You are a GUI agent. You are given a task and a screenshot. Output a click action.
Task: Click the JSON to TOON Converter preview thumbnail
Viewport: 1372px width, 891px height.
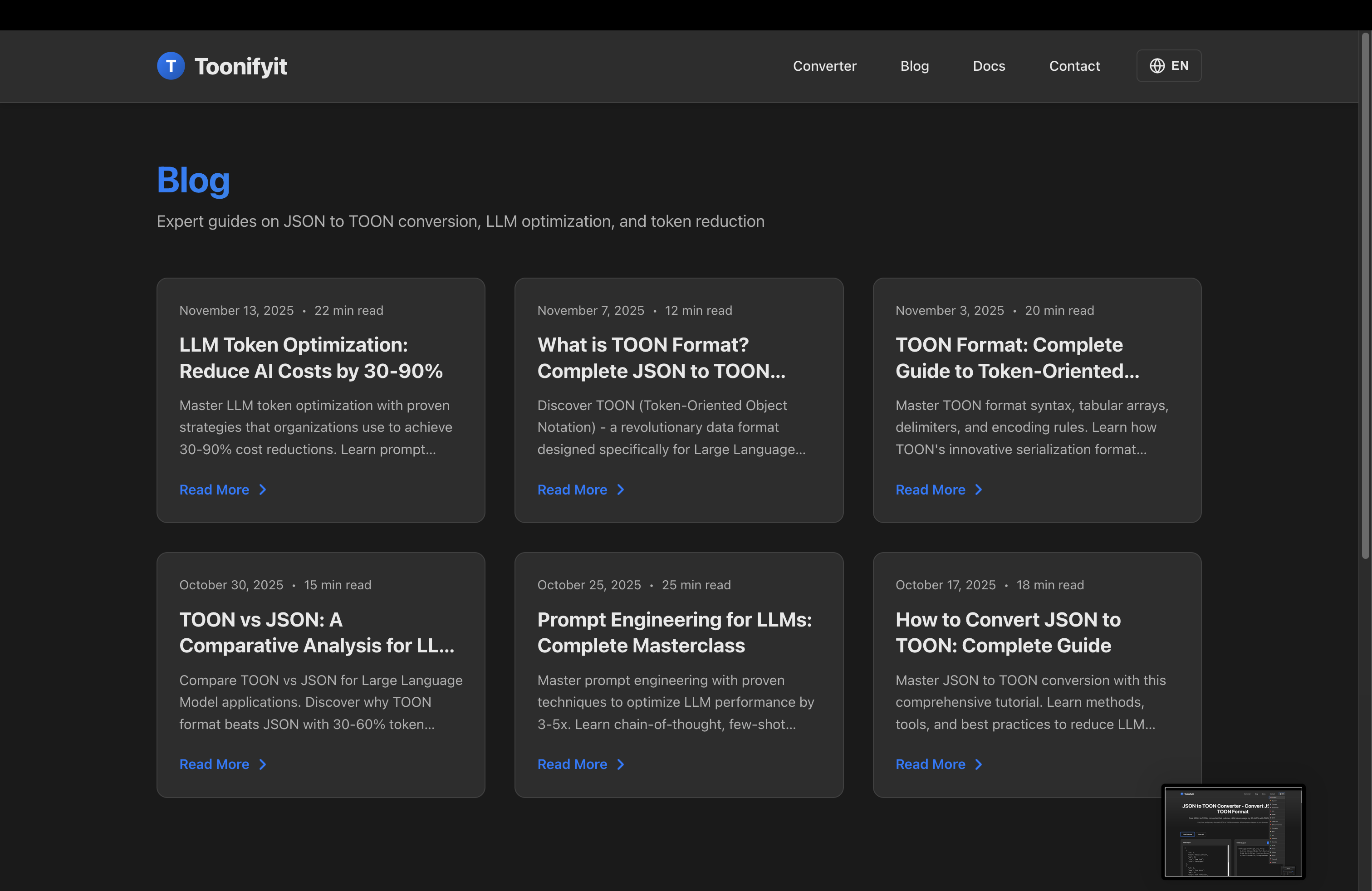click(1233, 832)
